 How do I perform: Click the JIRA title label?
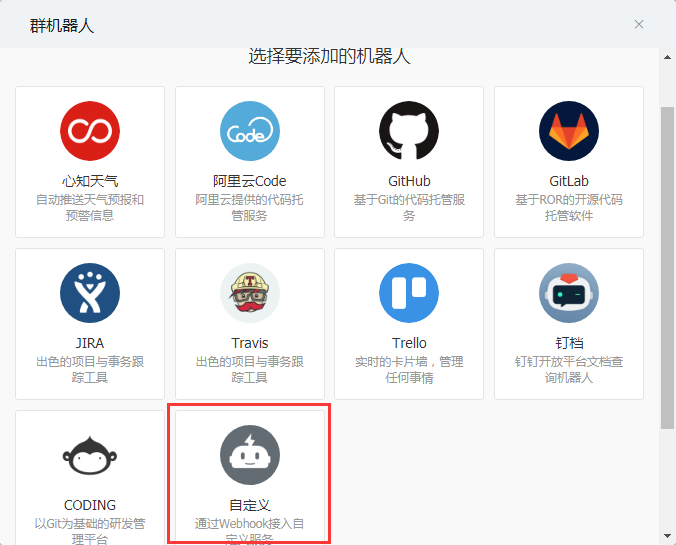coord(90,343)
